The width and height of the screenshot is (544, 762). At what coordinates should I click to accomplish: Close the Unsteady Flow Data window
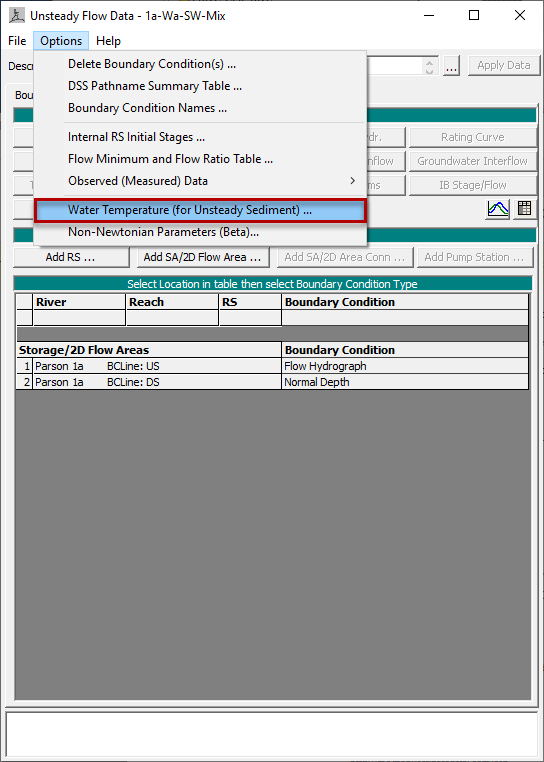pyautogui.click(x=520, y=16)
